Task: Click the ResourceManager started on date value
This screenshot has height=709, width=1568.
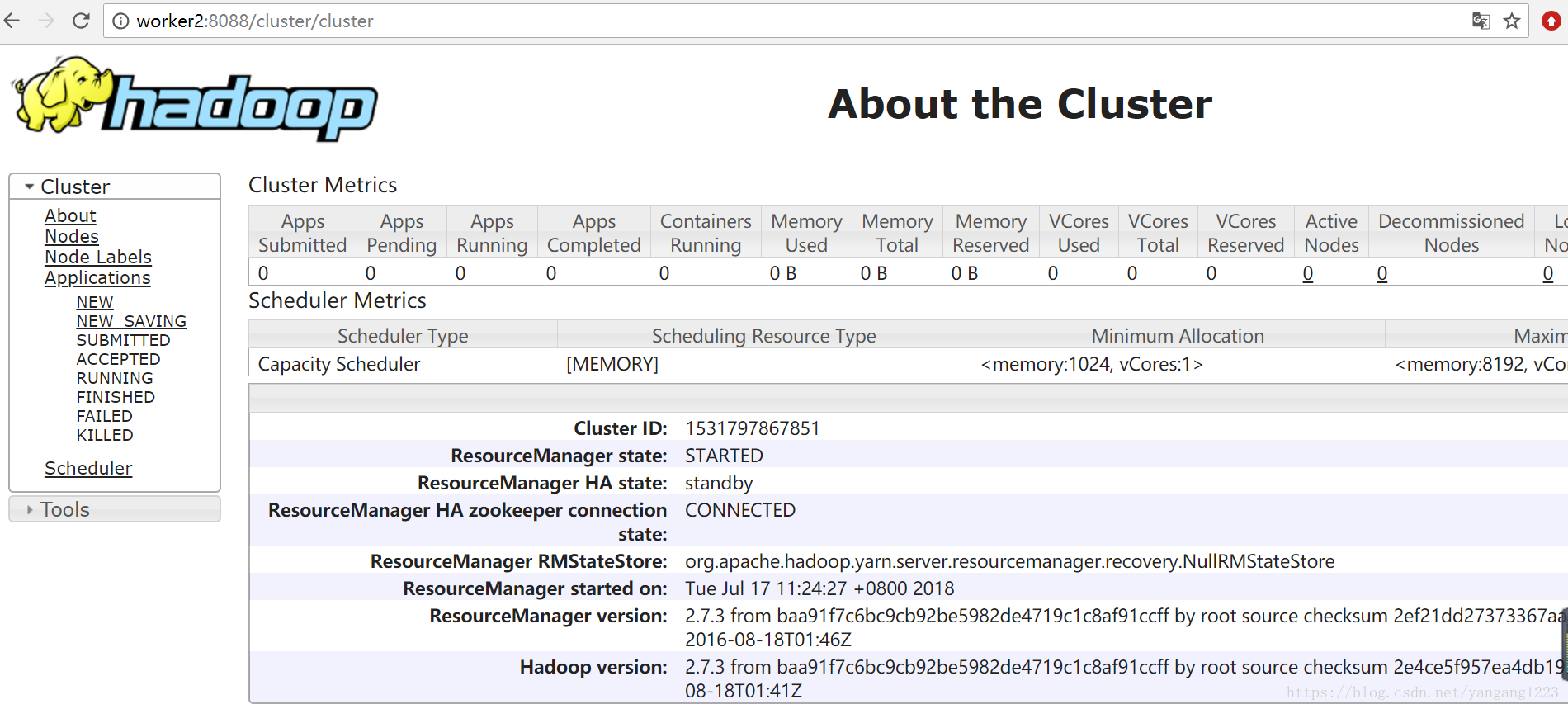Action: (819, 588)
